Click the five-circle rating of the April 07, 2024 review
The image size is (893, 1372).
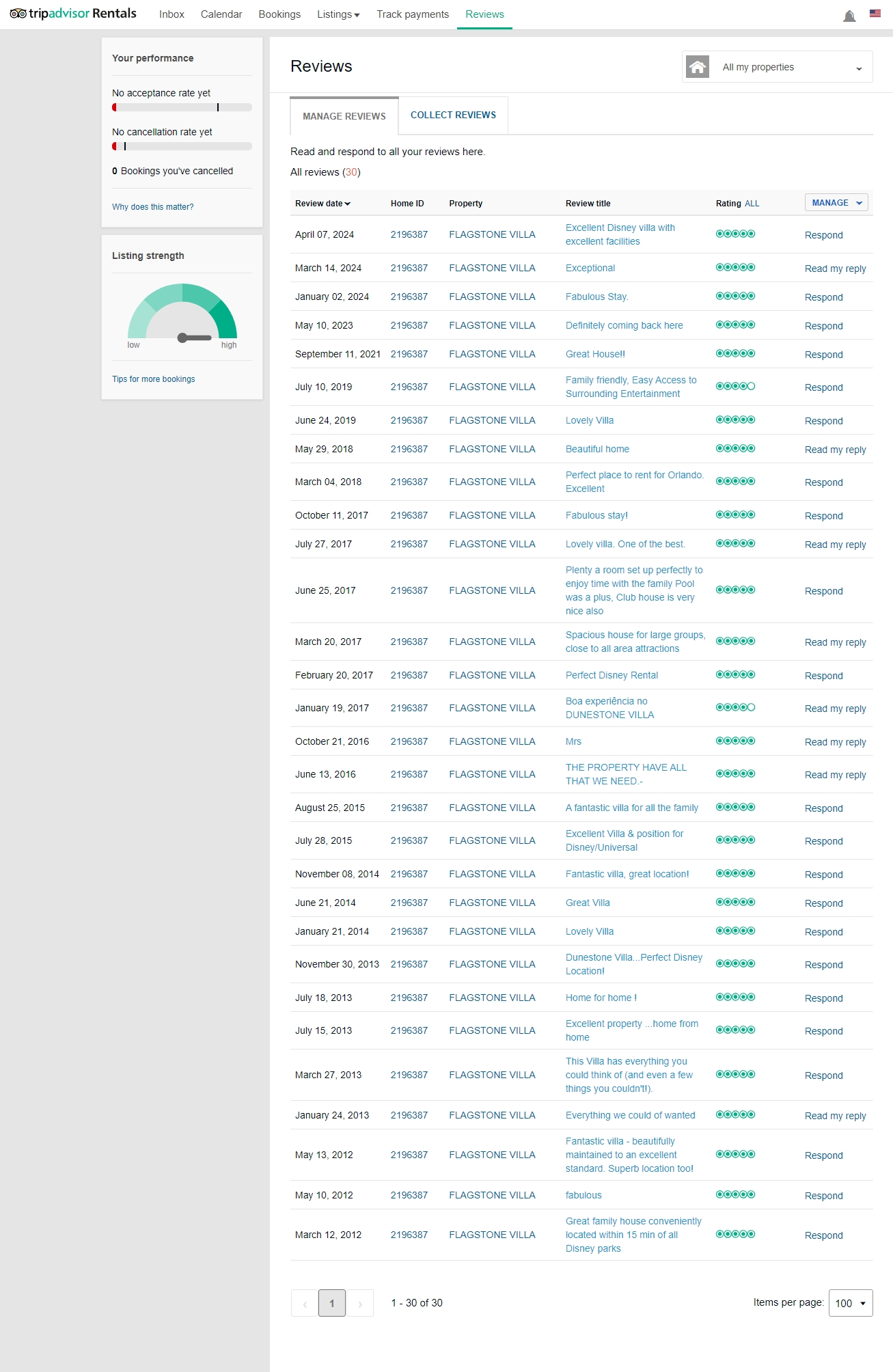click(735, 234)
